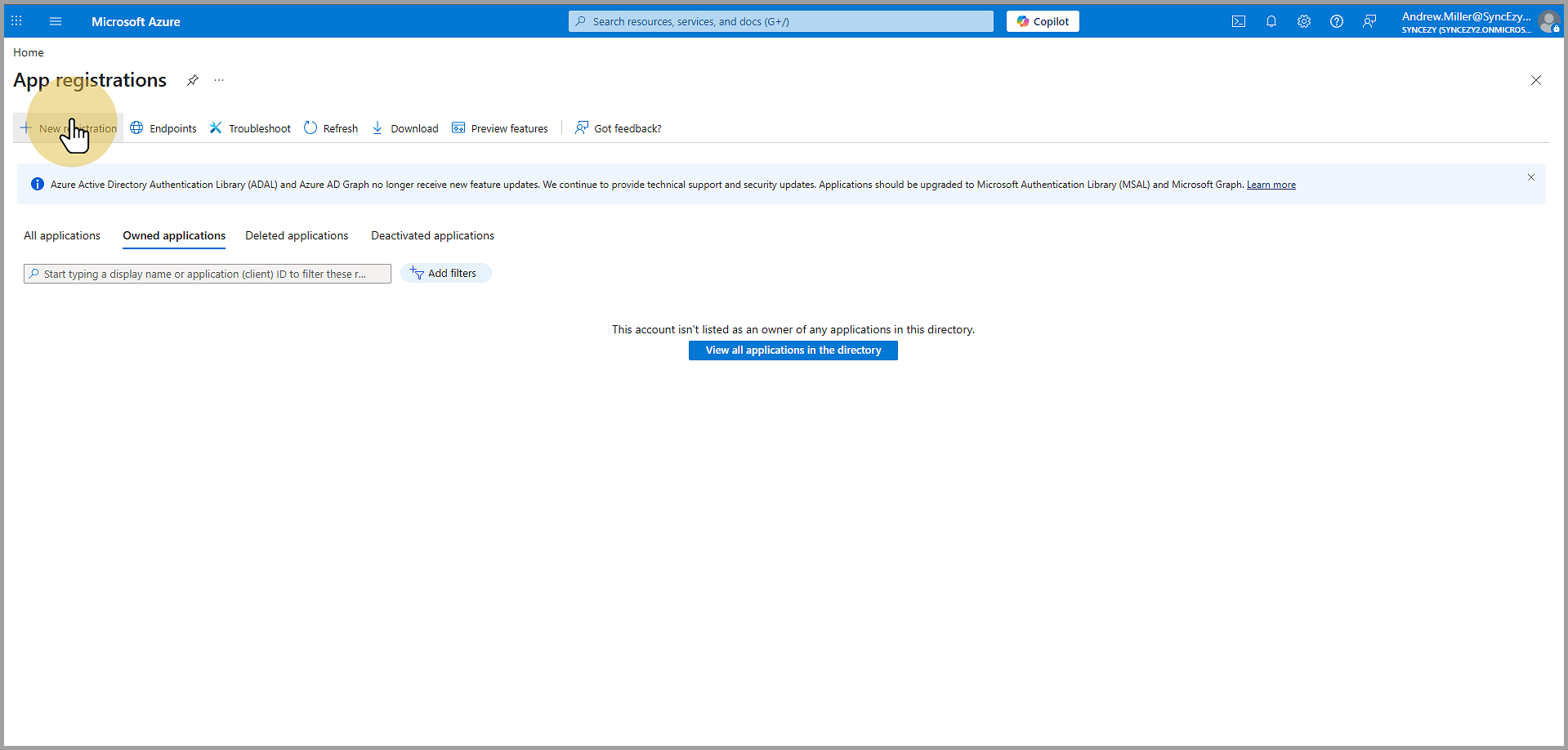Image resolution: width=1568 pixels, height=750 pixels.
Task: Switch to Deleted applications tab
Action: point(297,235)
